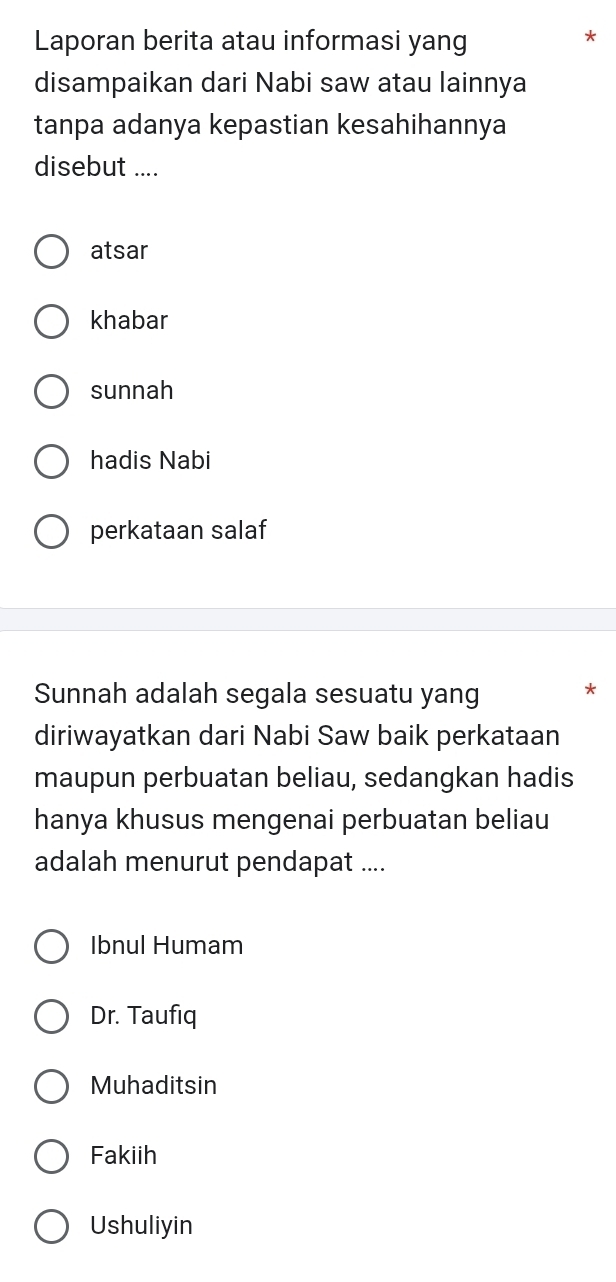Pick the 'hadis Nabi' radio button
The width and height of the screenshot is (616, 1282).
[52, 462]
